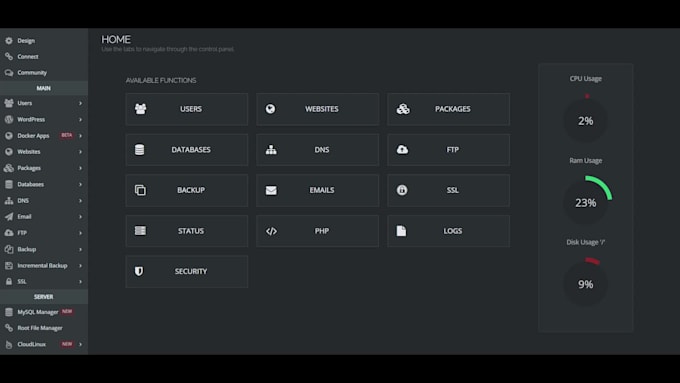Click the Email paper plane icon in sidebar

[9, 216]
